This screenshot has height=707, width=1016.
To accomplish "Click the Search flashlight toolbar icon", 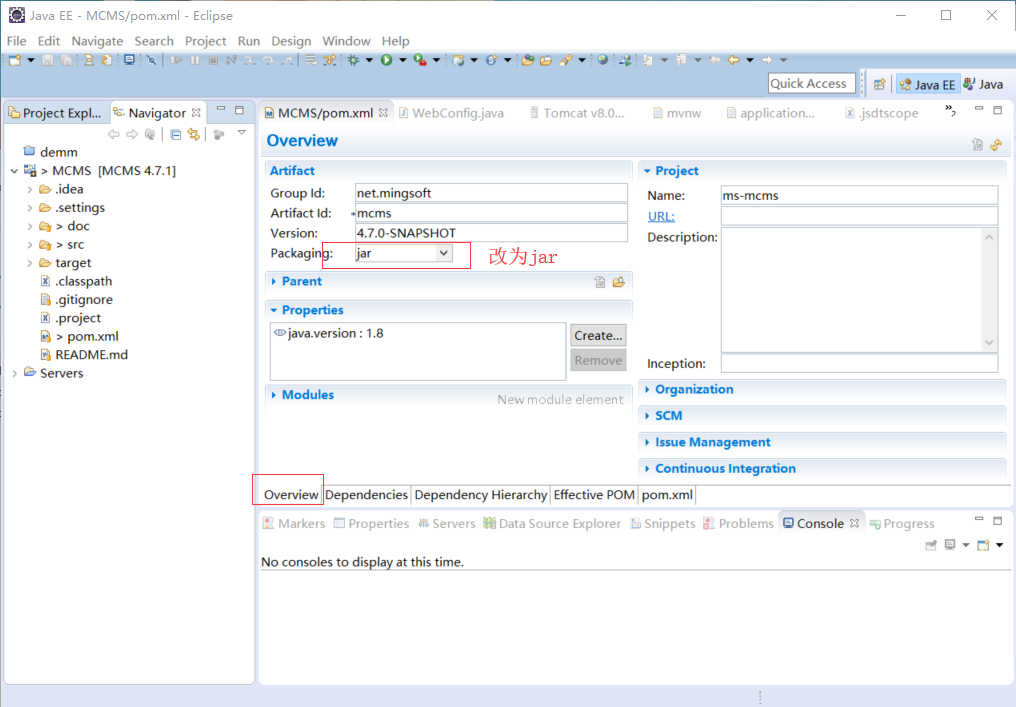I will click(566, 60).
